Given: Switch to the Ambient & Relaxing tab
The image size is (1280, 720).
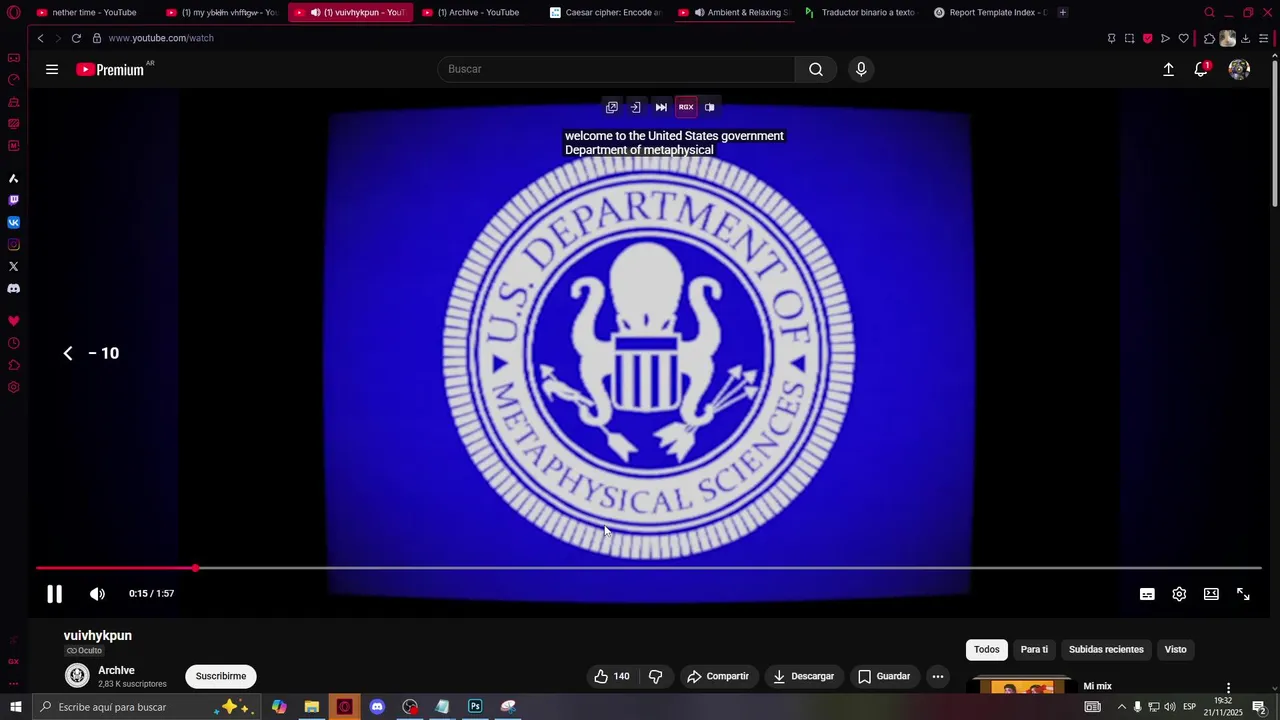Looking at the screenshot, I should (733, 13).
